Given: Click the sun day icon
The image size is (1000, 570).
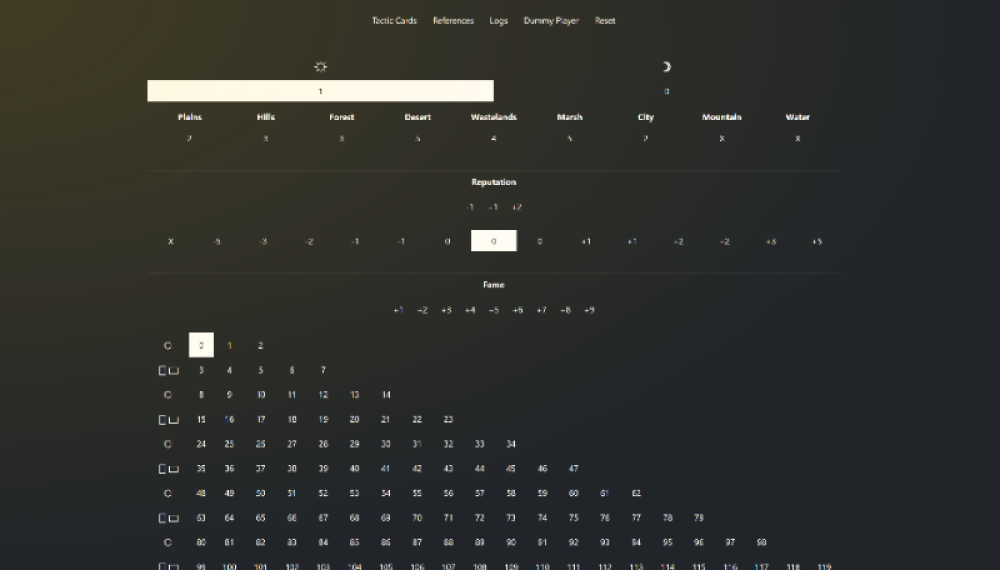Looking at the screenshot, I should (320, 67).
